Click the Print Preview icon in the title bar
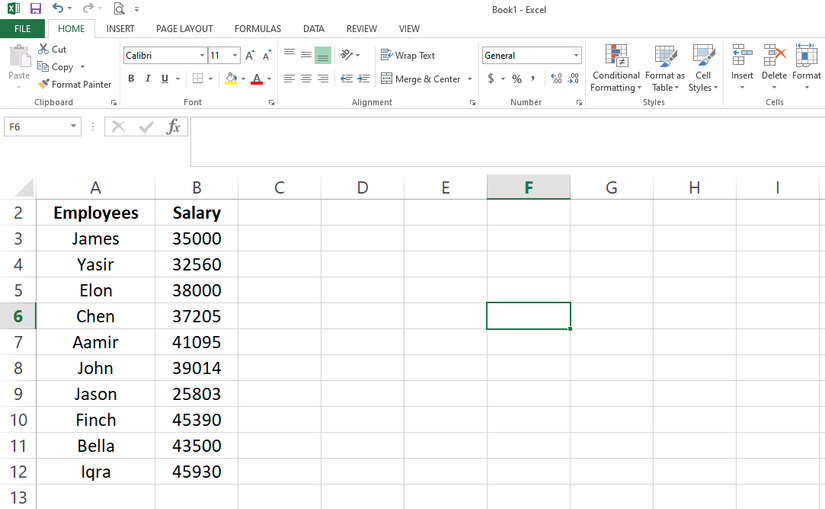The height and width of the screenshot is (509, 825). pos(119,8)
